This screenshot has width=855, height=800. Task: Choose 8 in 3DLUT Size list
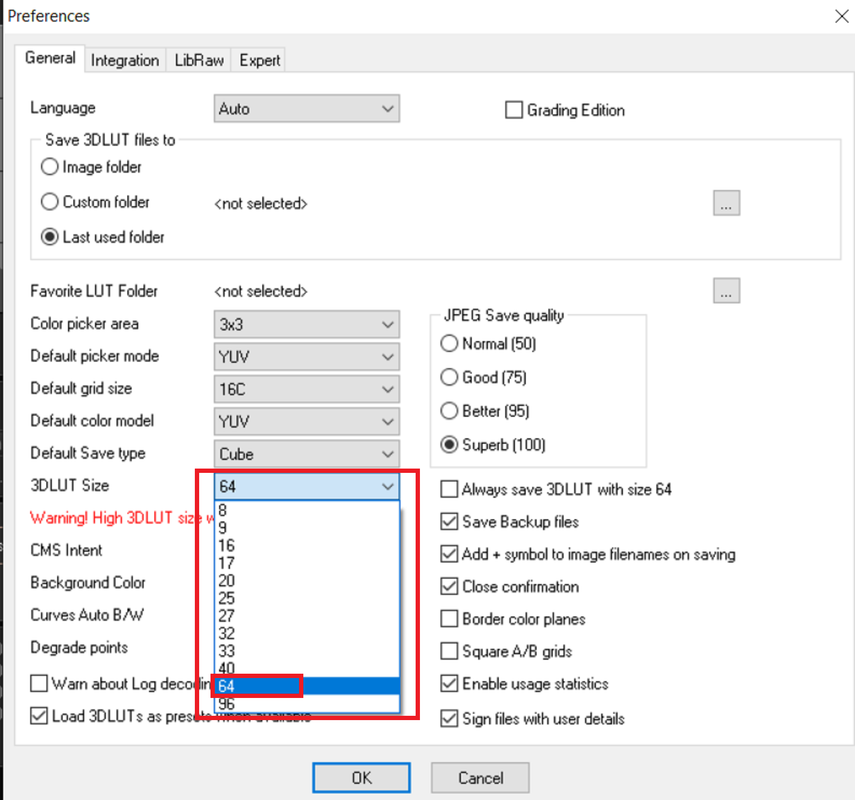point(307,510)
